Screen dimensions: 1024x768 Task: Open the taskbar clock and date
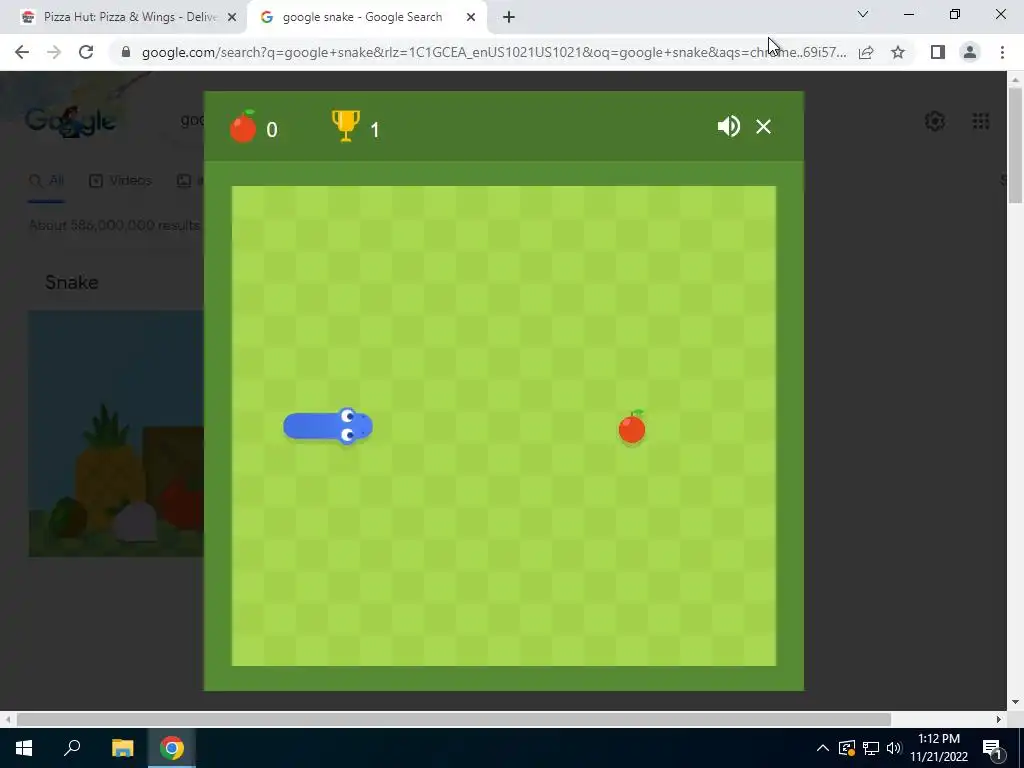(939, 748)
